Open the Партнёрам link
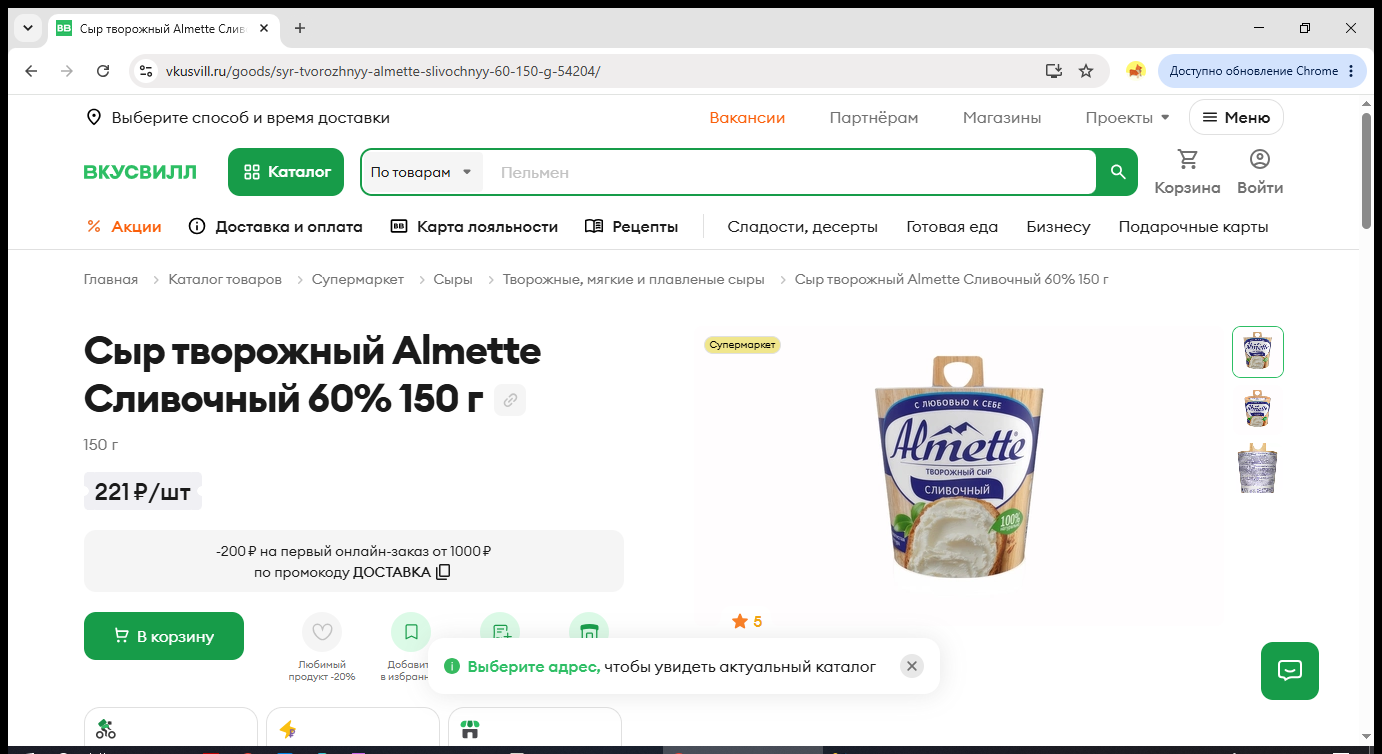Viewport: 1382px width, 754px height. pyautogui.click(x=874, y=118)
